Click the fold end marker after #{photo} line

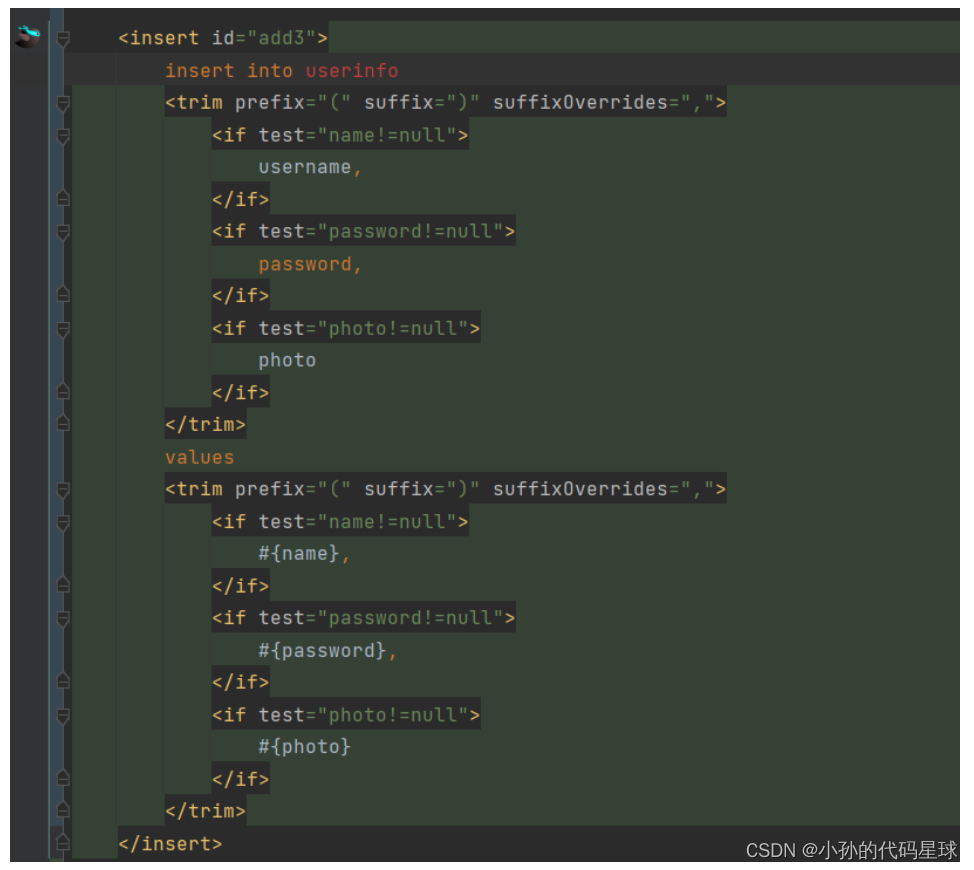[x=63, y=777]
